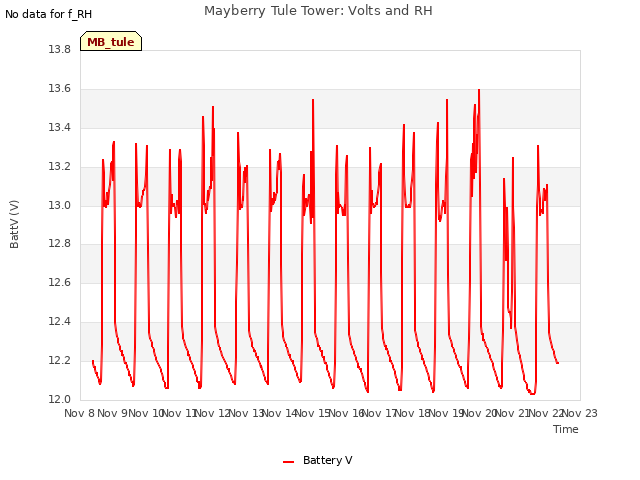Click the BattV (V) axis title
Screen dimensions: 640x480
(14, 224)
